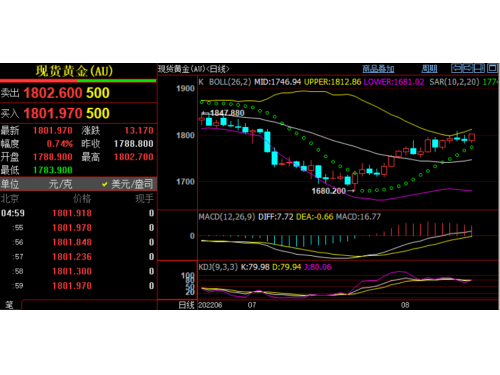Open the 周期 period selector link
500x375 pixels.
pyautogui.click(x=429, y=69)
